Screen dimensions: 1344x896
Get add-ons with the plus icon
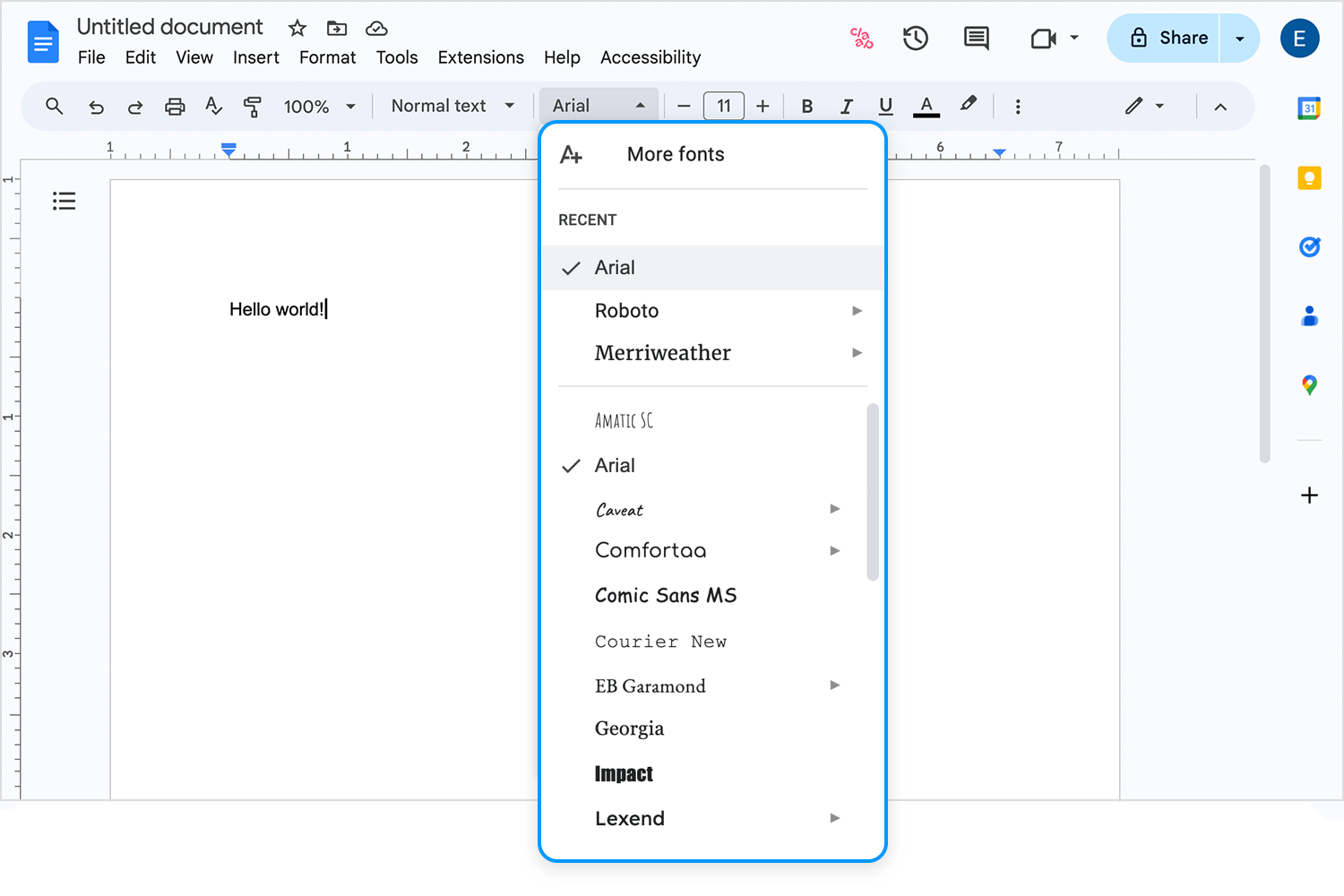coord(1309,495)
